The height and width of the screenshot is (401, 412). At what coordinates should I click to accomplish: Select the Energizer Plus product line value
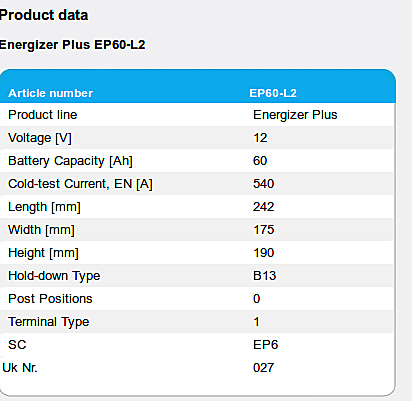pyautogui.click(x=295, y=115)
